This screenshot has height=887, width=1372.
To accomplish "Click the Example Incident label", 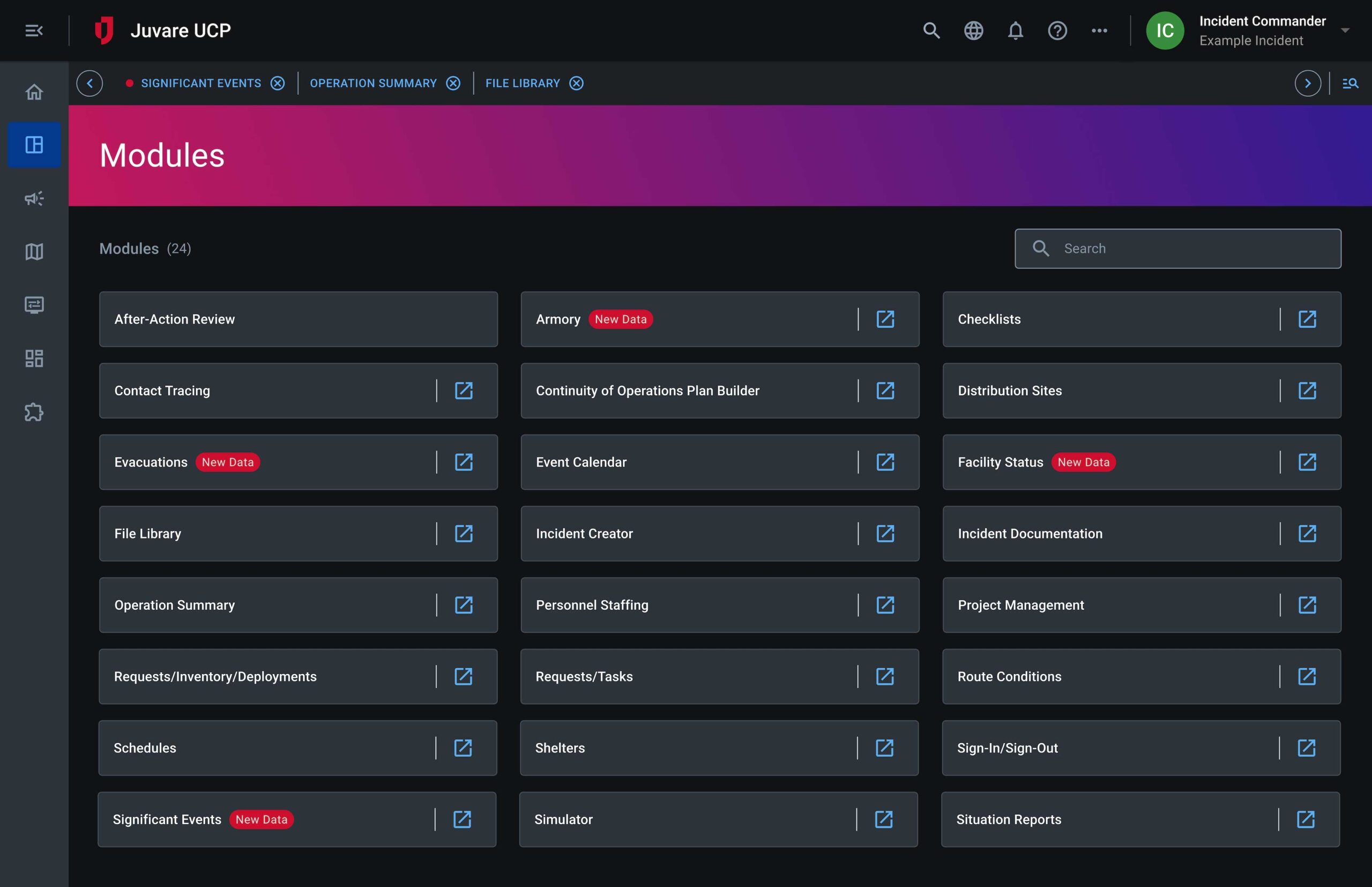I will coord(1251,40).
